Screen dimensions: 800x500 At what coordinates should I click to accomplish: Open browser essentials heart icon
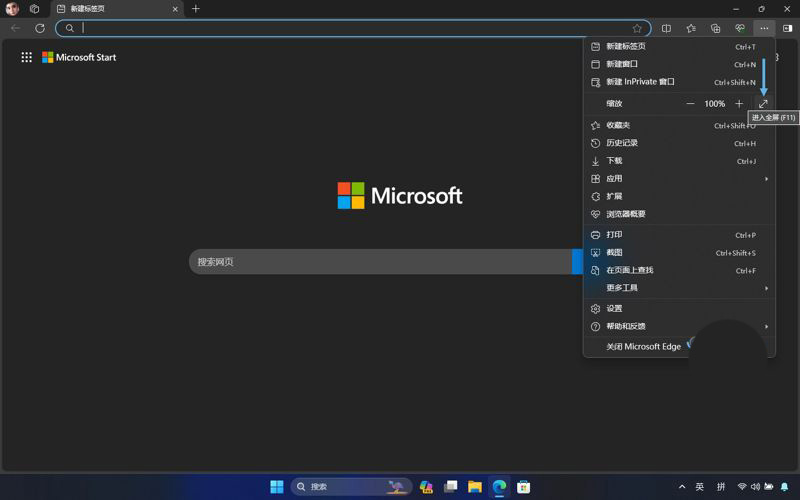pyautogui.click(x=740, y=29)
